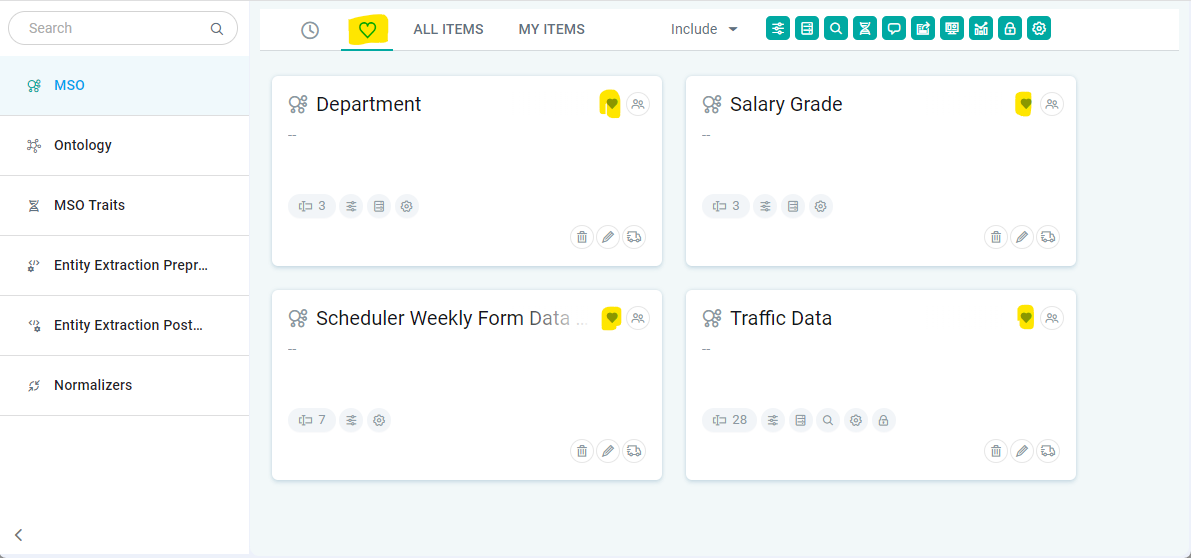Click the lock icon in the top toolbar

coord(1010,29)
